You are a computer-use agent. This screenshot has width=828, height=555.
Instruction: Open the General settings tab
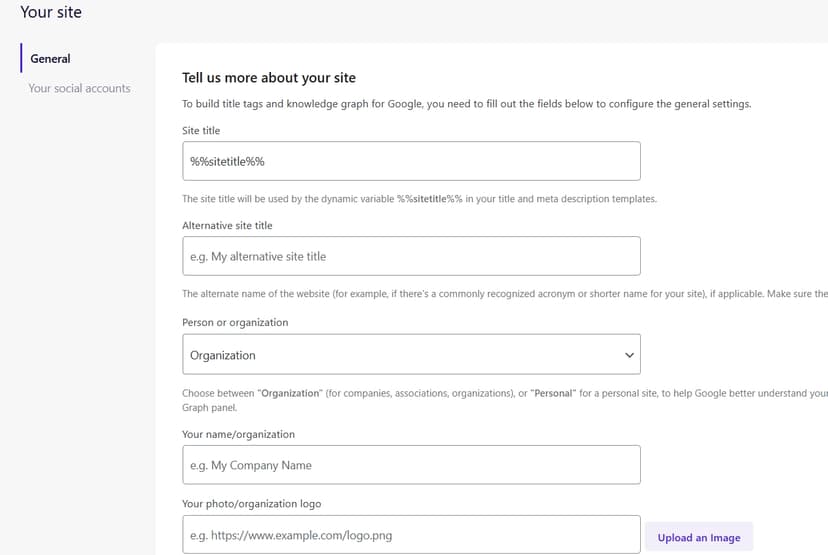[50, 59]
